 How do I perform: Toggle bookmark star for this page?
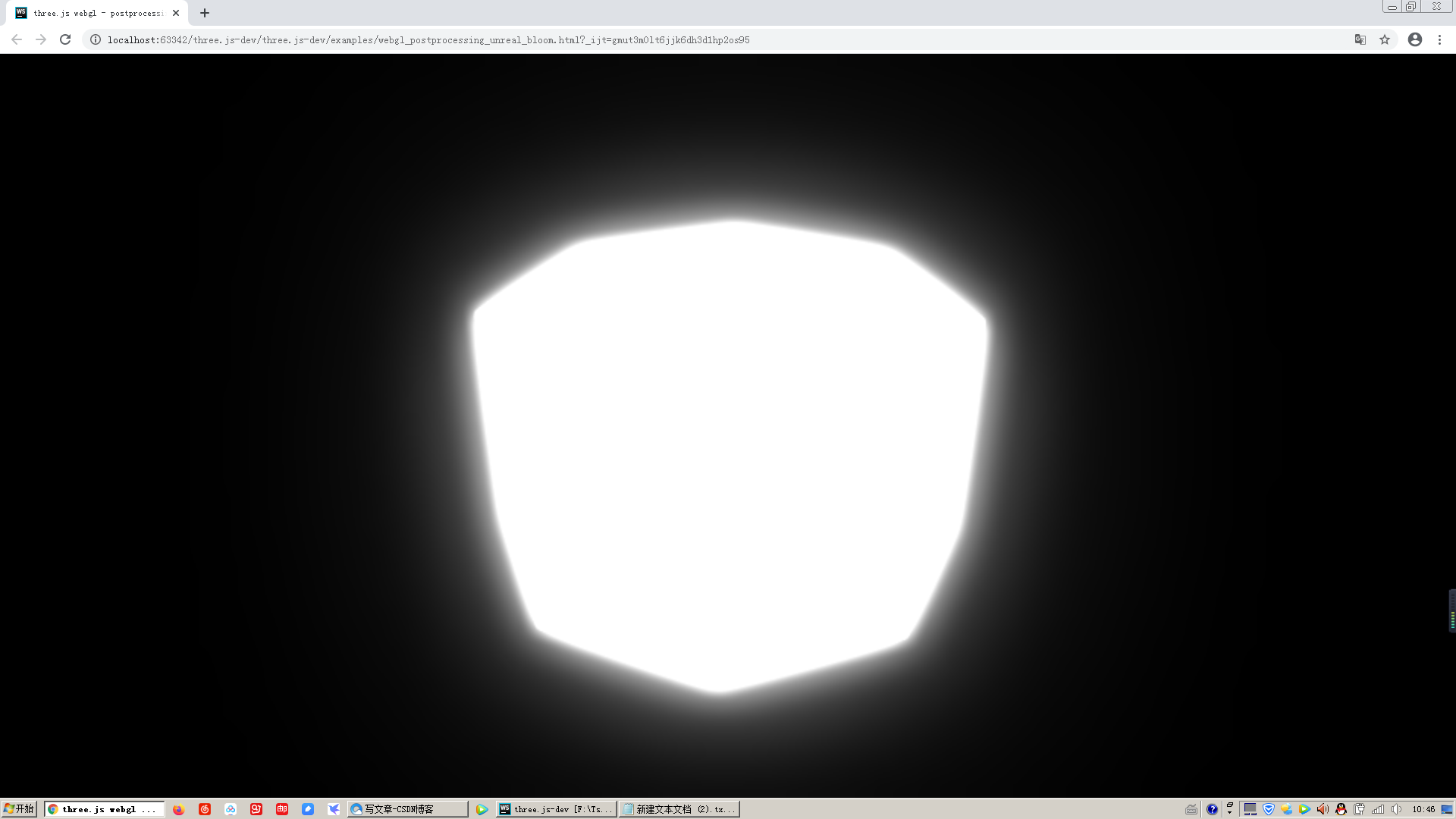coord(1384,39)
